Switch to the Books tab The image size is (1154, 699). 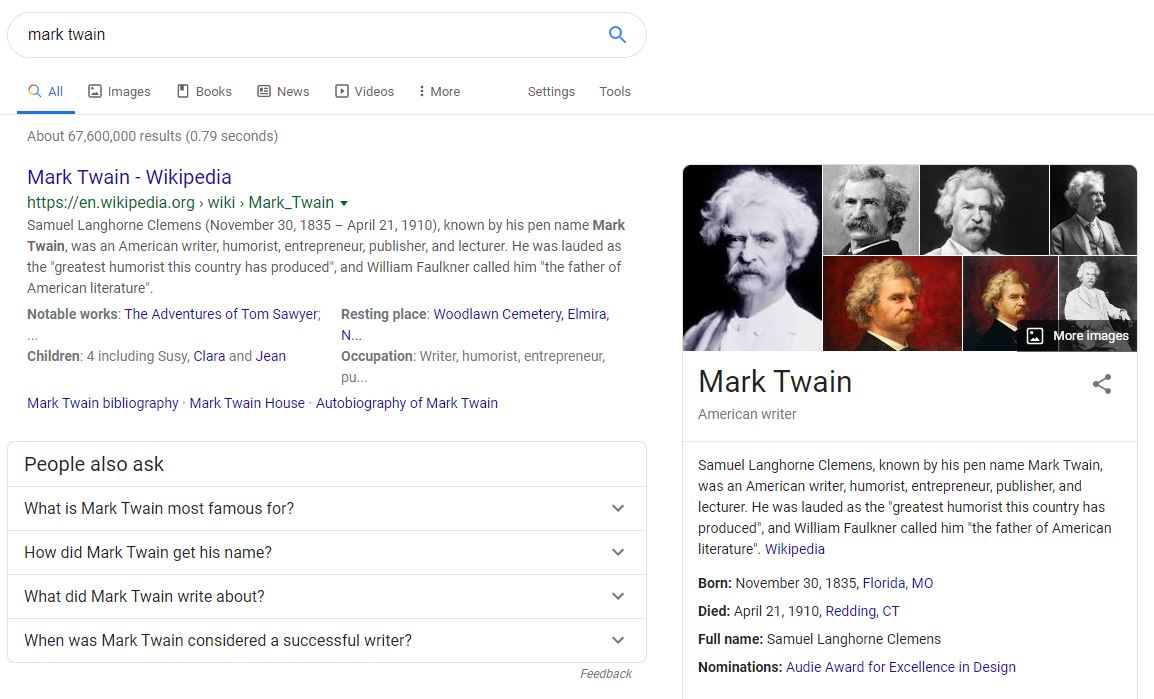(x=205, y=91)
